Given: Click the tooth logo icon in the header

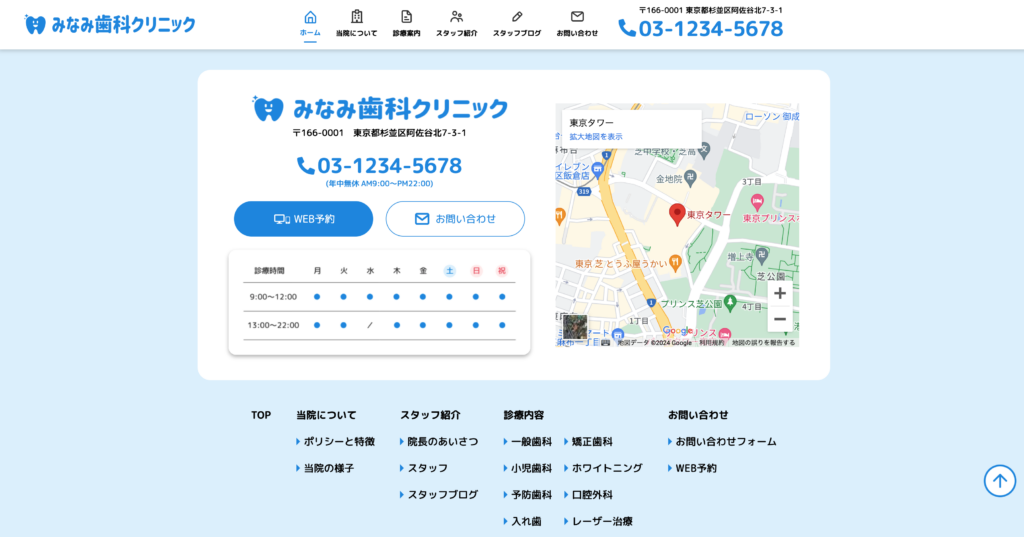Looking at the screenshot, I should pyautogui.click(x=35, y=25).
